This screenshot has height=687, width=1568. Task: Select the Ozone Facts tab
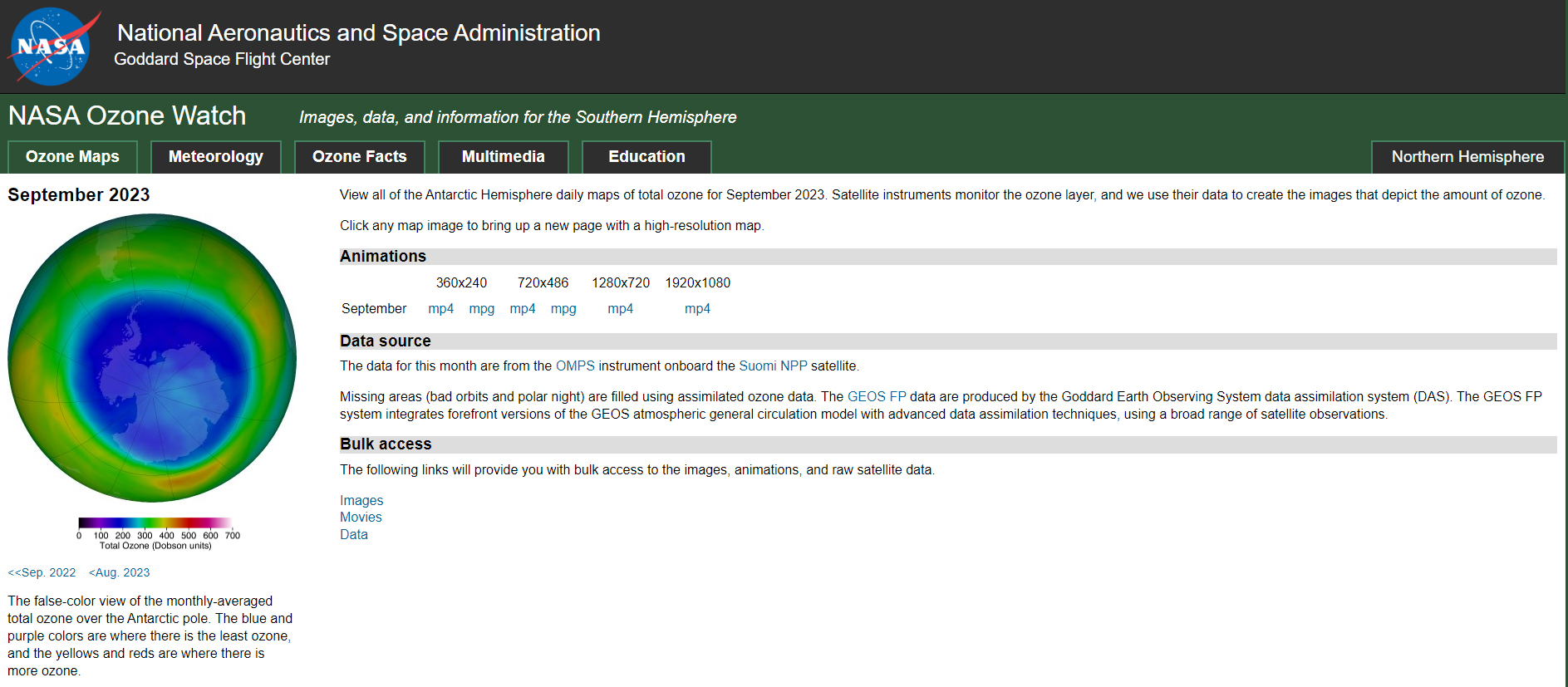point(359,157)
